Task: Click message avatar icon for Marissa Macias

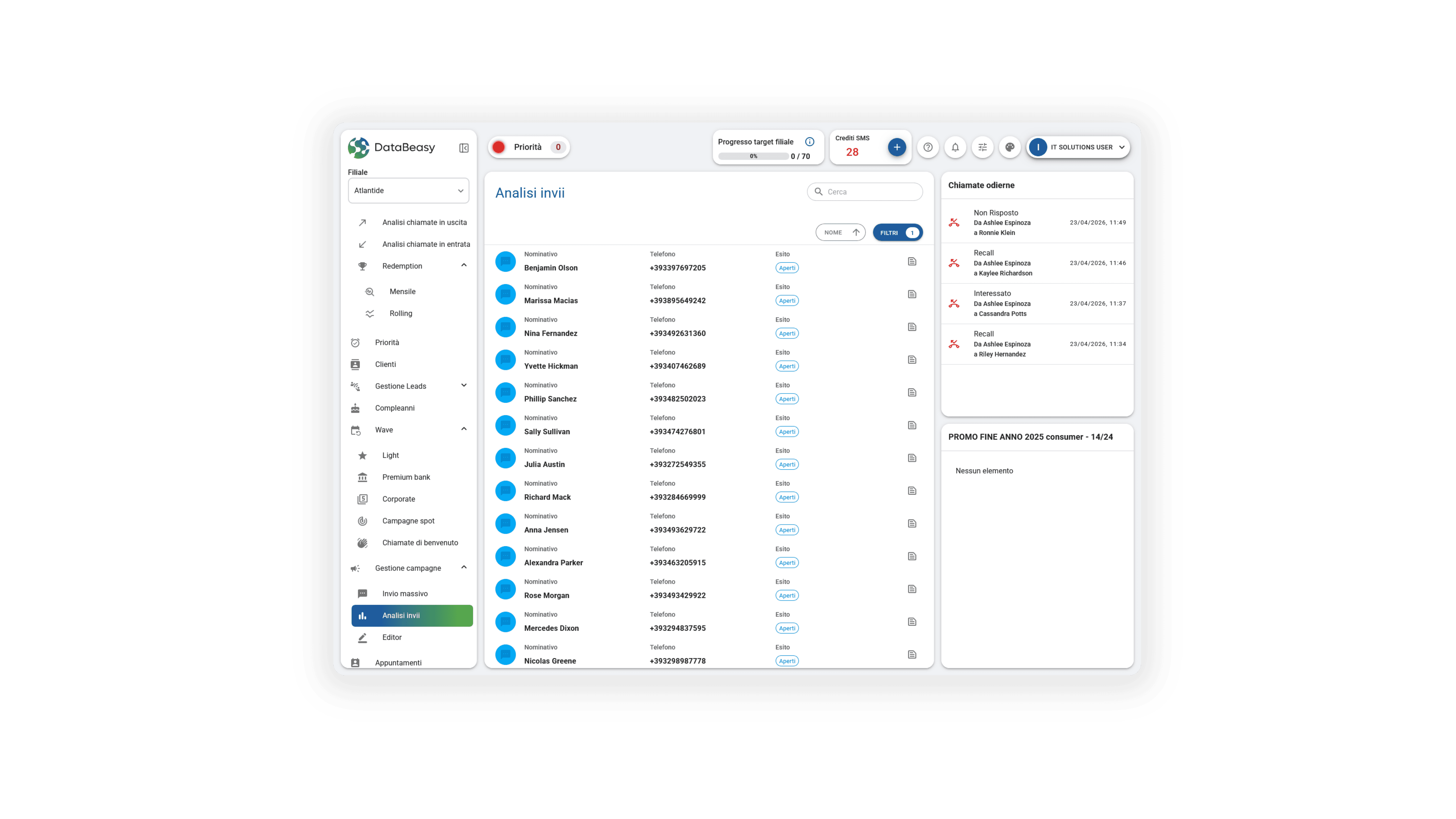Action: 505,294
